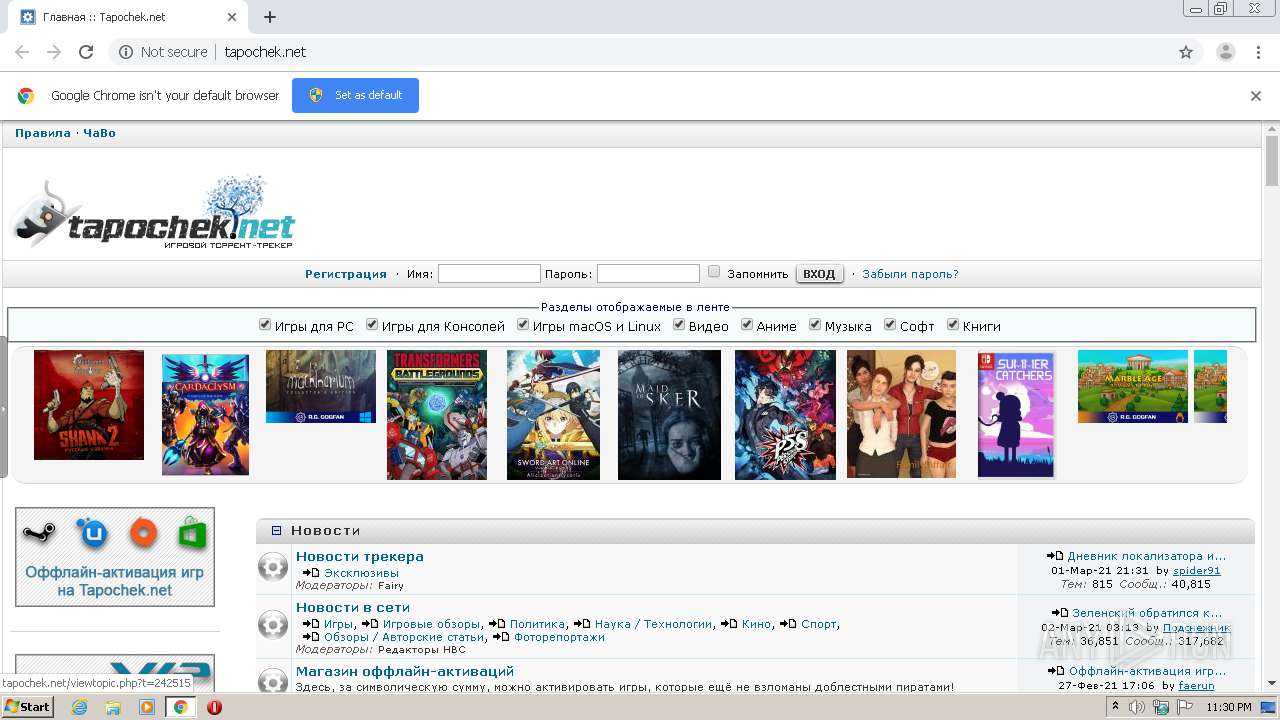Uncheck the Видео checkbox
This screenshot has height=720, width=1280.
pyautogui.click(x=679, y=325)
